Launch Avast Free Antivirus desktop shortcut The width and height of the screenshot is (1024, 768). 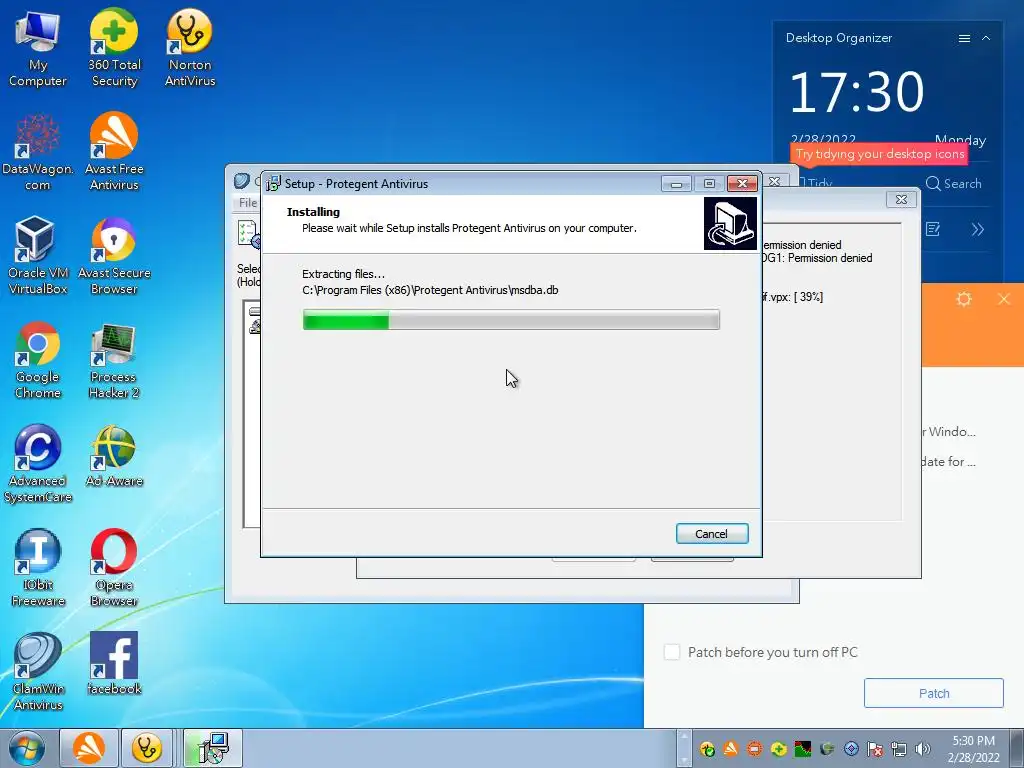click(114, 153)
